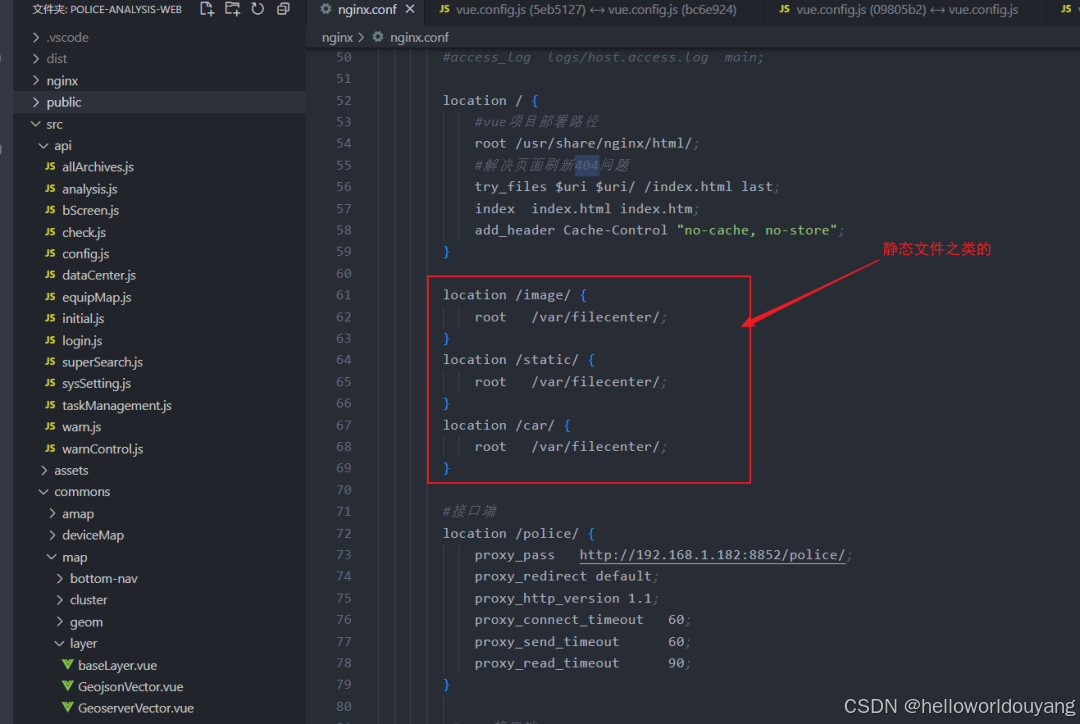Open vue.config.js (5eb5127) diff tab
Viewport: 1080px width, 724px height.
[x=596, y=10]
